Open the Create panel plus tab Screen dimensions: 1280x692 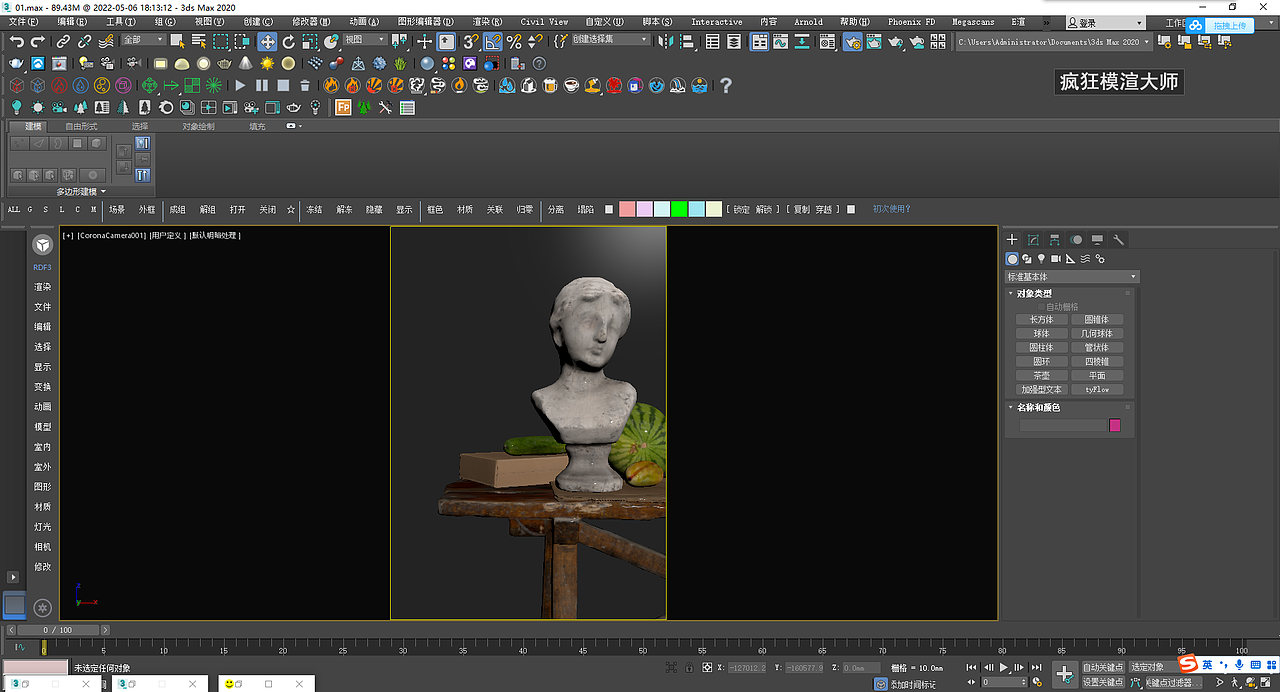pos(1012,240)
